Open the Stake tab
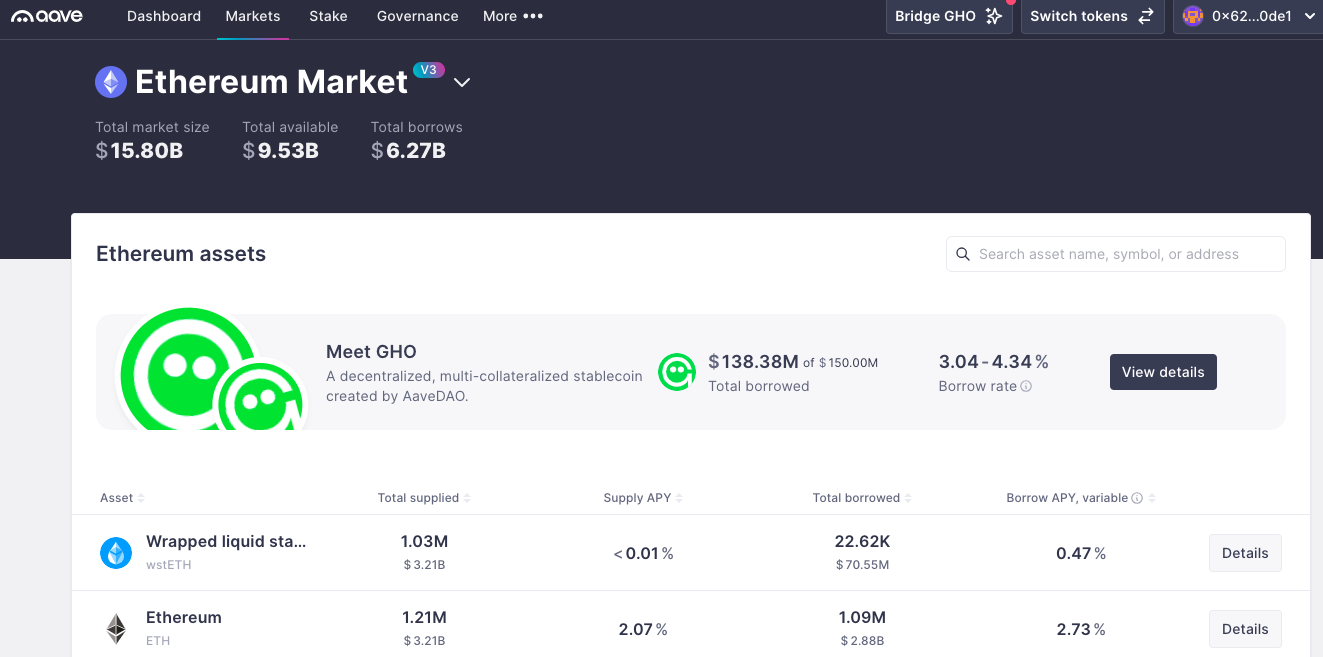This screenshot has width=1323, height=657. point(328,16)
